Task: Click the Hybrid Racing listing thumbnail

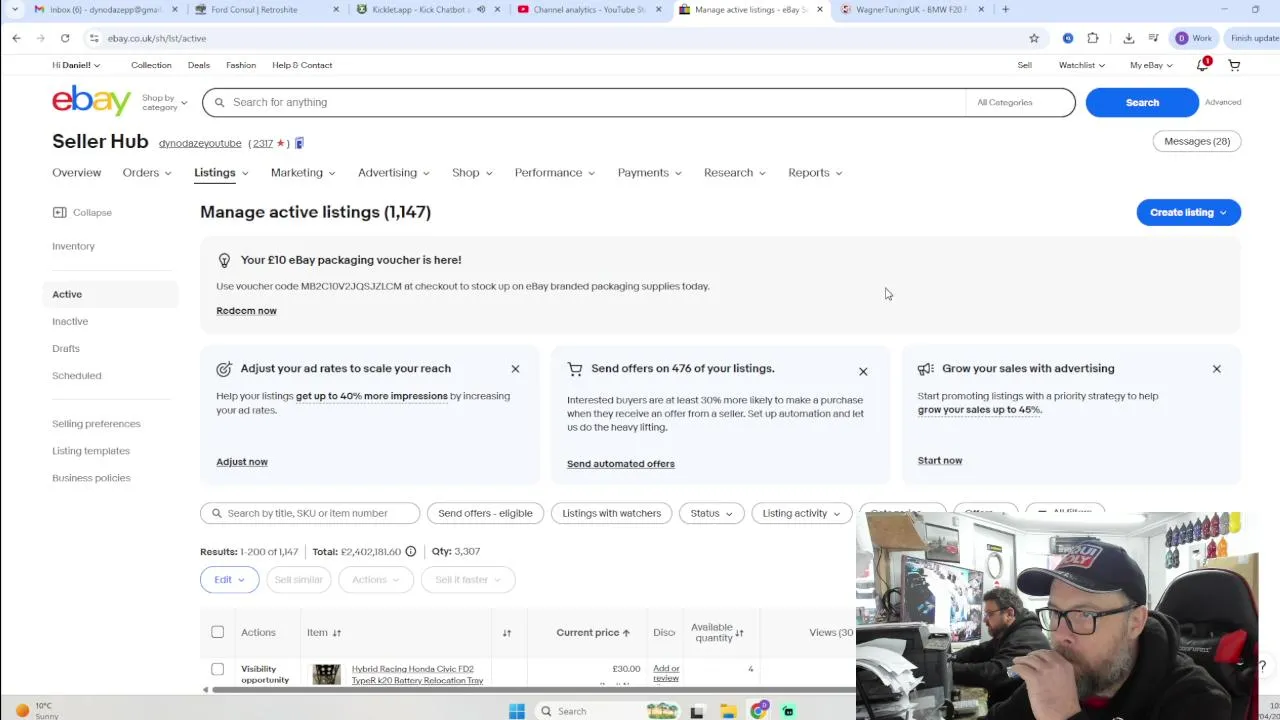Action: click(x=326, y=674)
